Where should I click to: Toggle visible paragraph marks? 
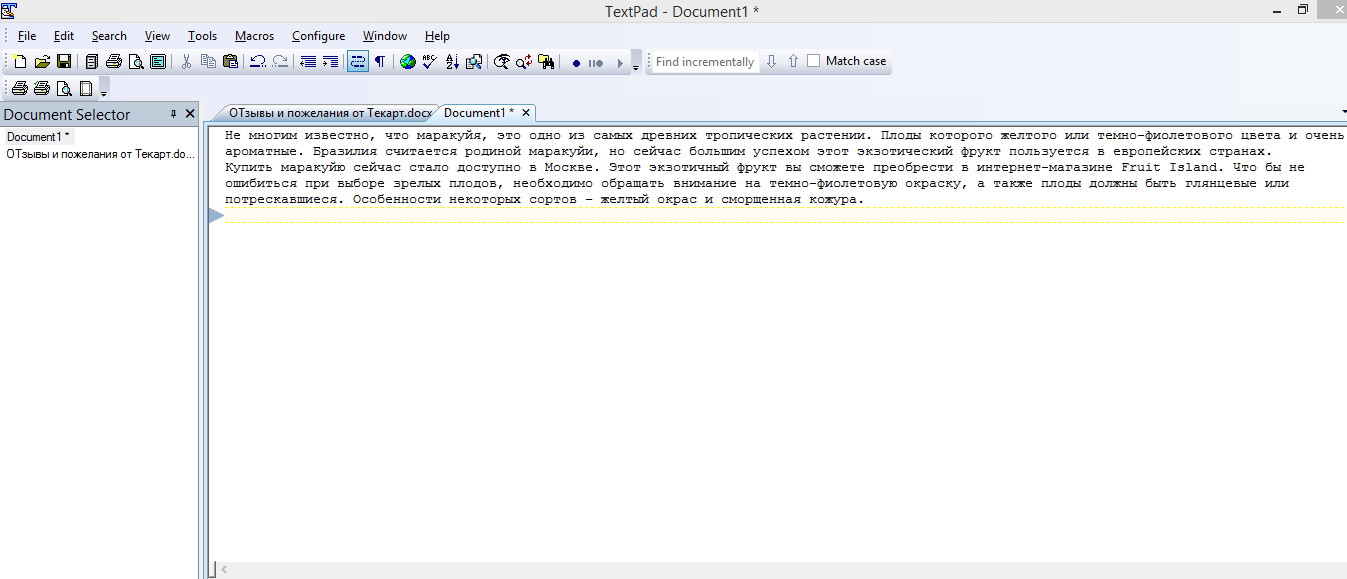point(380,62)
